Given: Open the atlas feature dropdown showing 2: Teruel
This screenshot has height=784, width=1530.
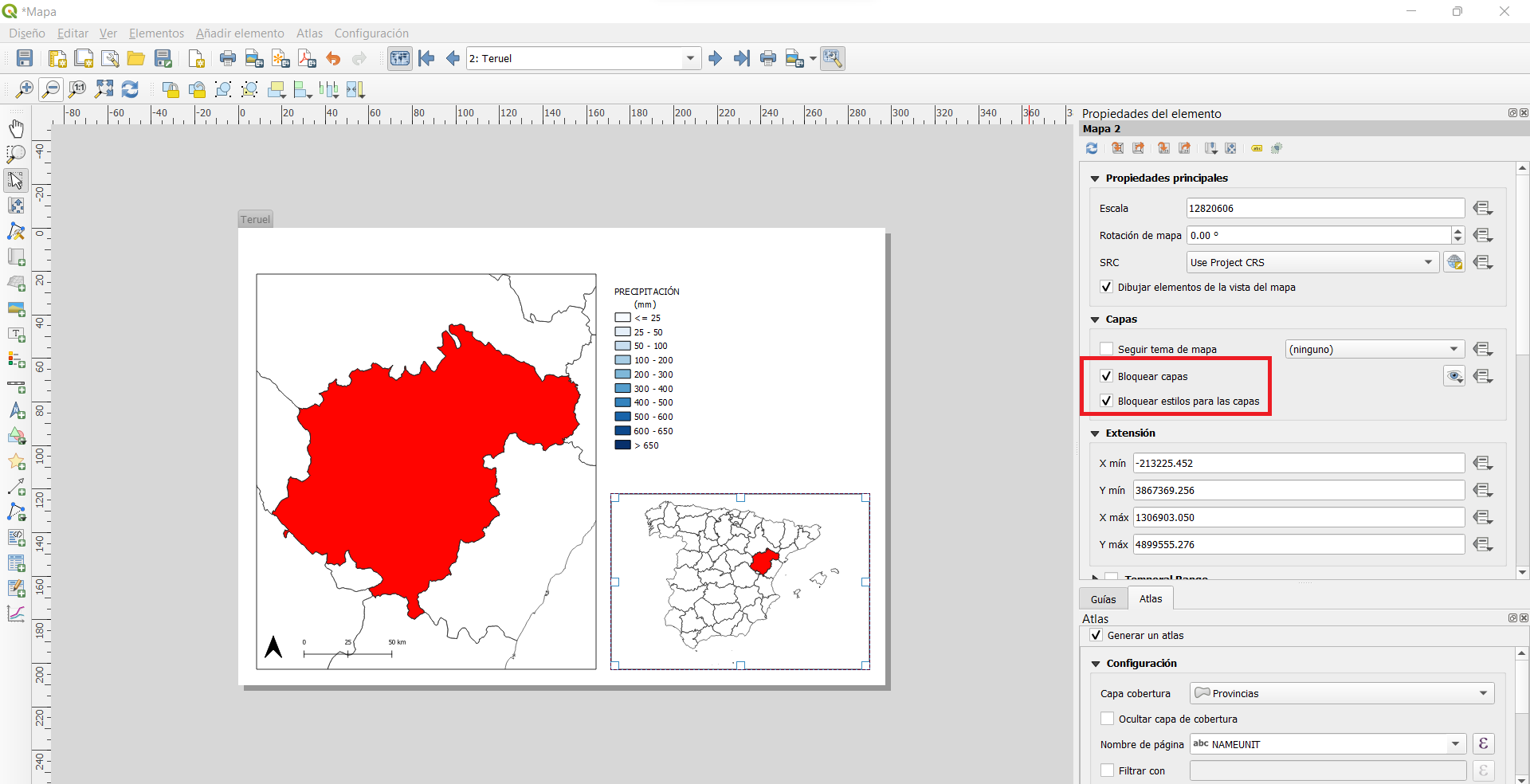Looking at the screenshot, I should pos(689,58).
